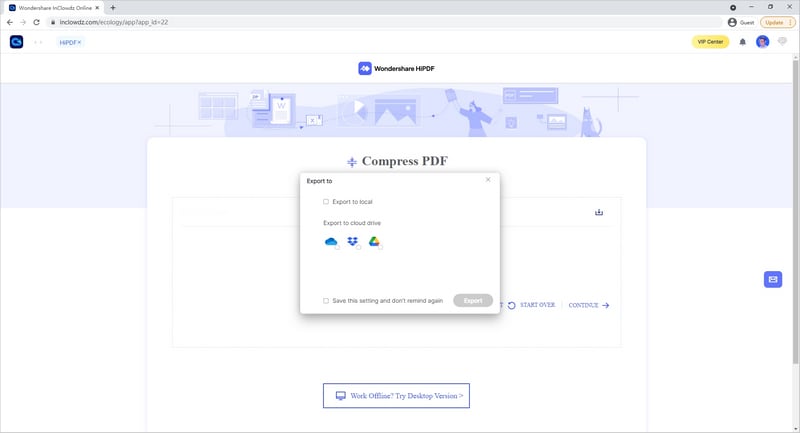Screen dimensions: 800x433
Task: Open Work Offline? Try Desktop Version link
Action: [396, 396]
